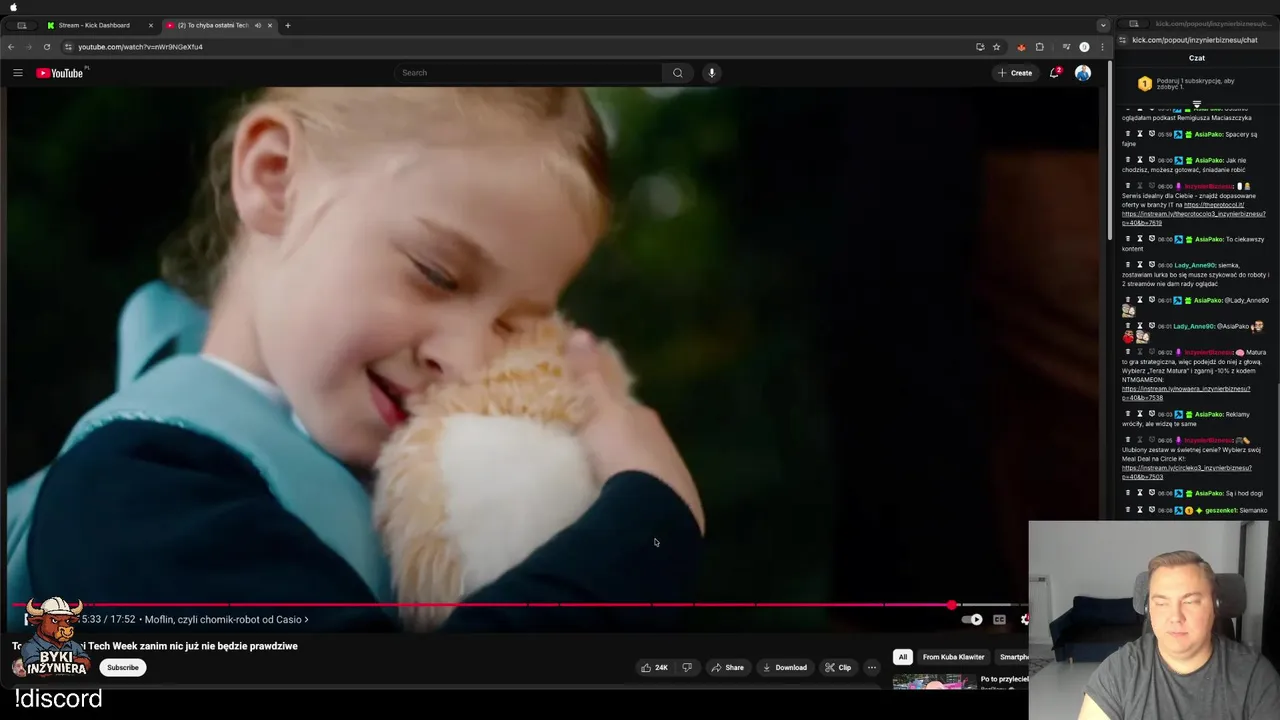Focus the YouTube search field
The image size is (1280, 720).
click(x=528, y=73)
